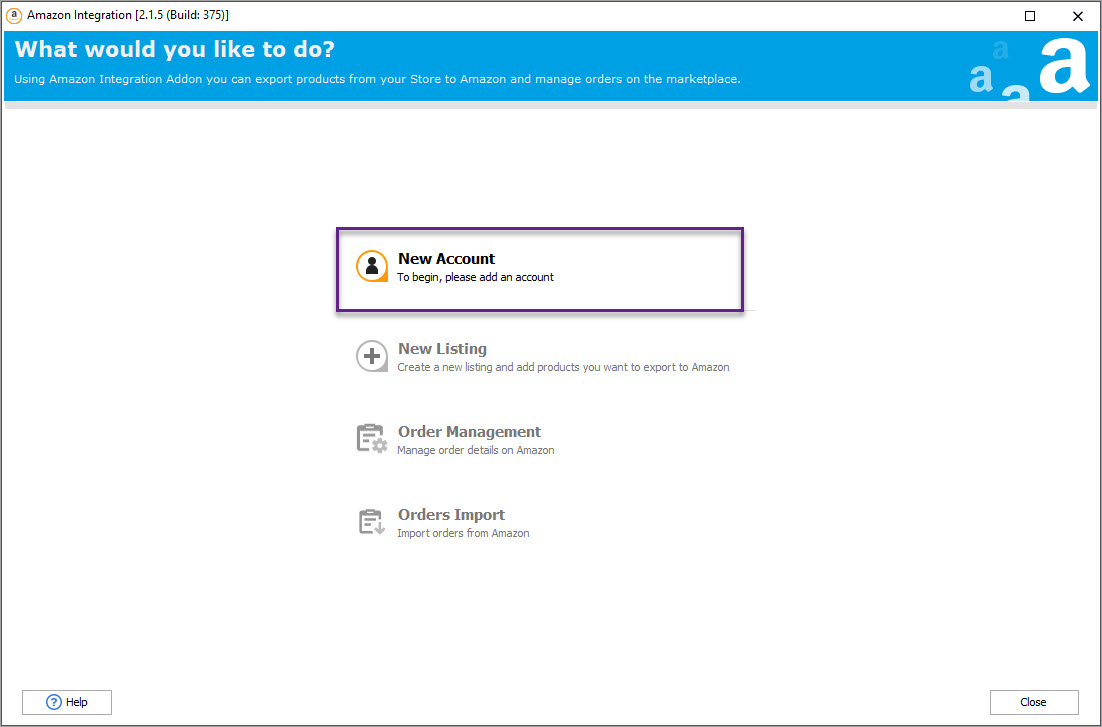Click the small faded 'a' logo in banner
Image resolution: width=1102 pixels, height=727 pixels.
tap(1001, 50)
